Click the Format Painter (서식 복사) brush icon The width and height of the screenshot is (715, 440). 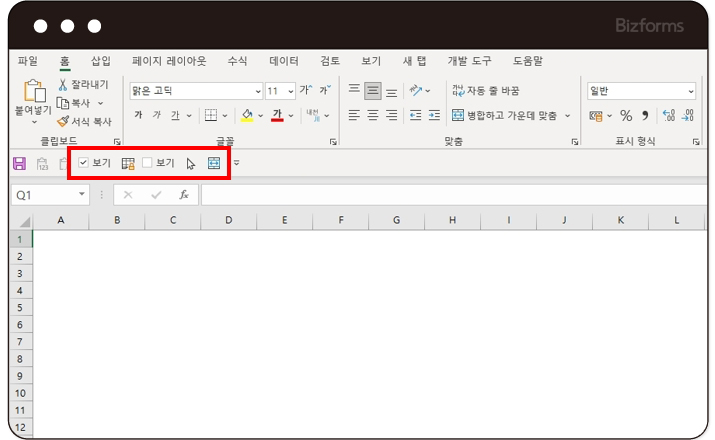tap(63, 121)
